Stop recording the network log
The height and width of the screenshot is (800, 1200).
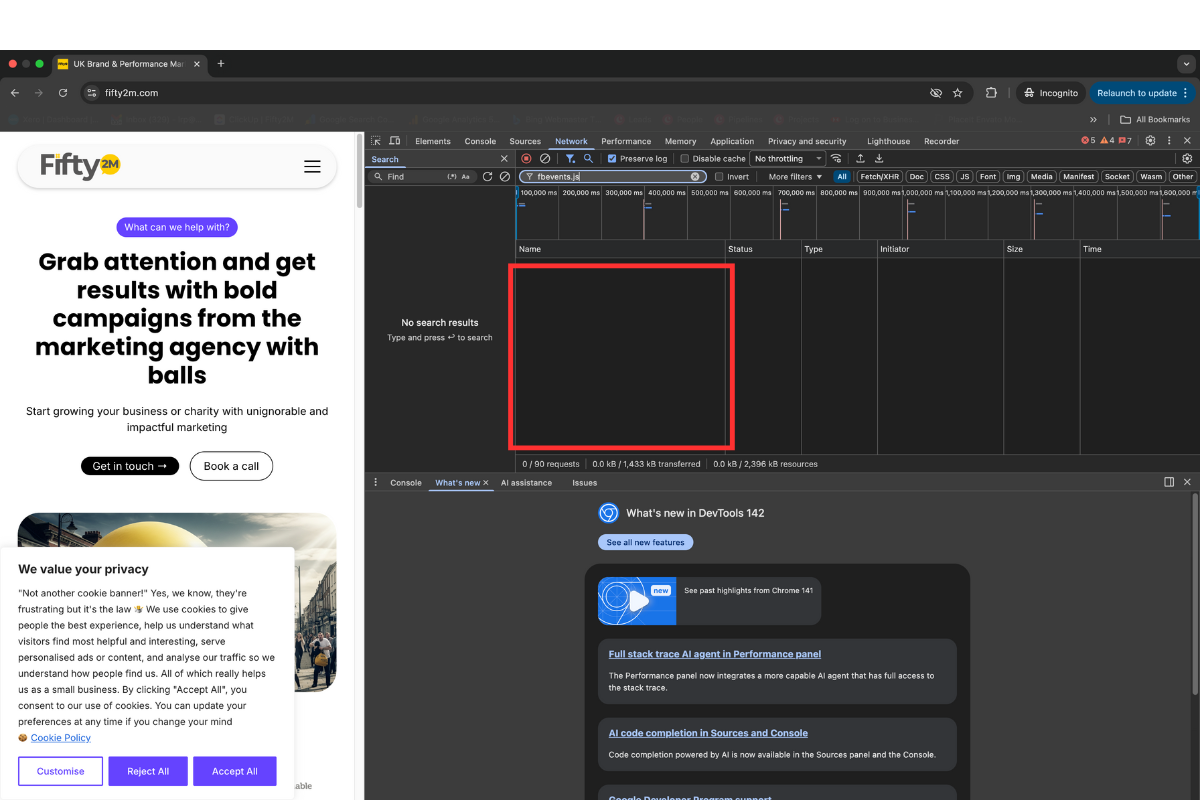pyautogui.click(x=527, y=158)
